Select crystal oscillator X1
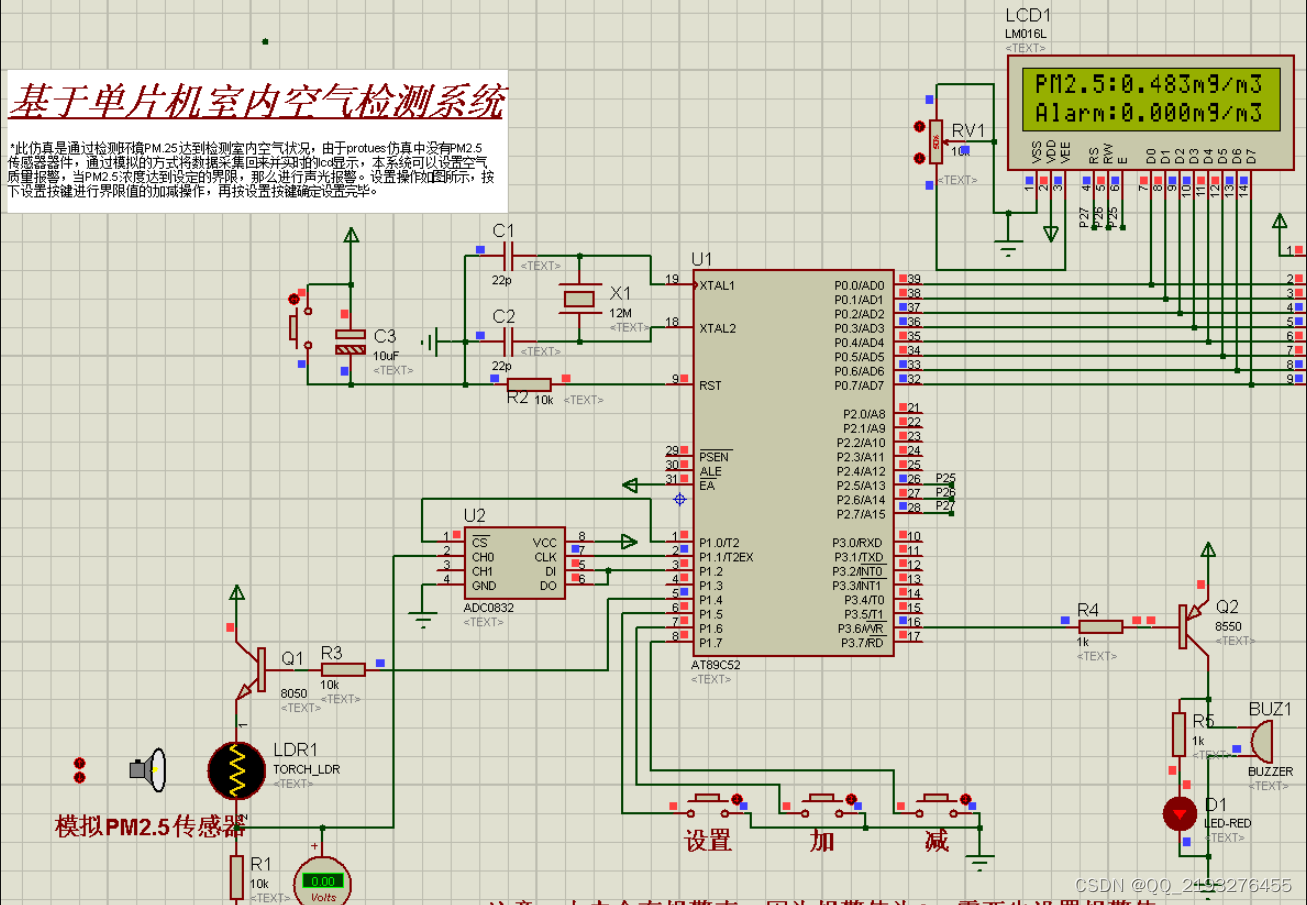Image resolution: width=1307 pixels, height=905 pixels. click(x=581, y=298)
